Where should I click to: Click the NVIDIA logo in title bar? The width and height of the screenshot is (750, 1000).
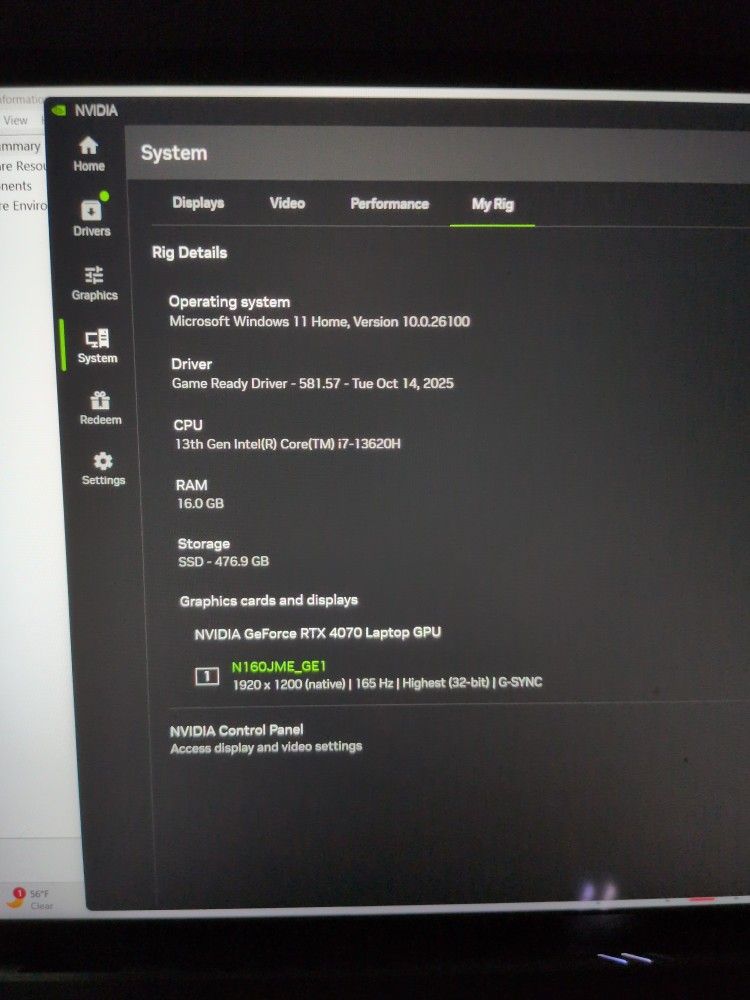tap(59, 110)
